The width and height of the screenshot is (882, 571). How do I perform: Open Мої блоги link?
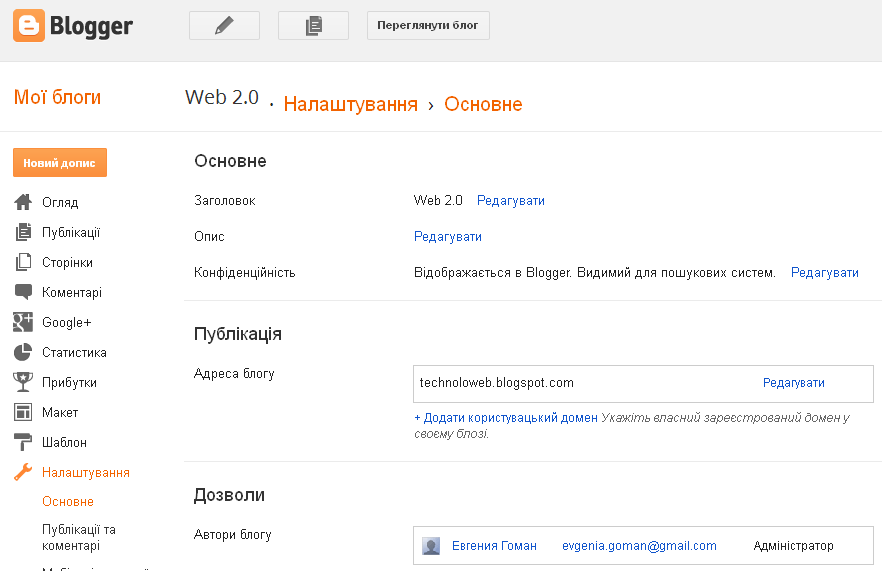(57, 97)
